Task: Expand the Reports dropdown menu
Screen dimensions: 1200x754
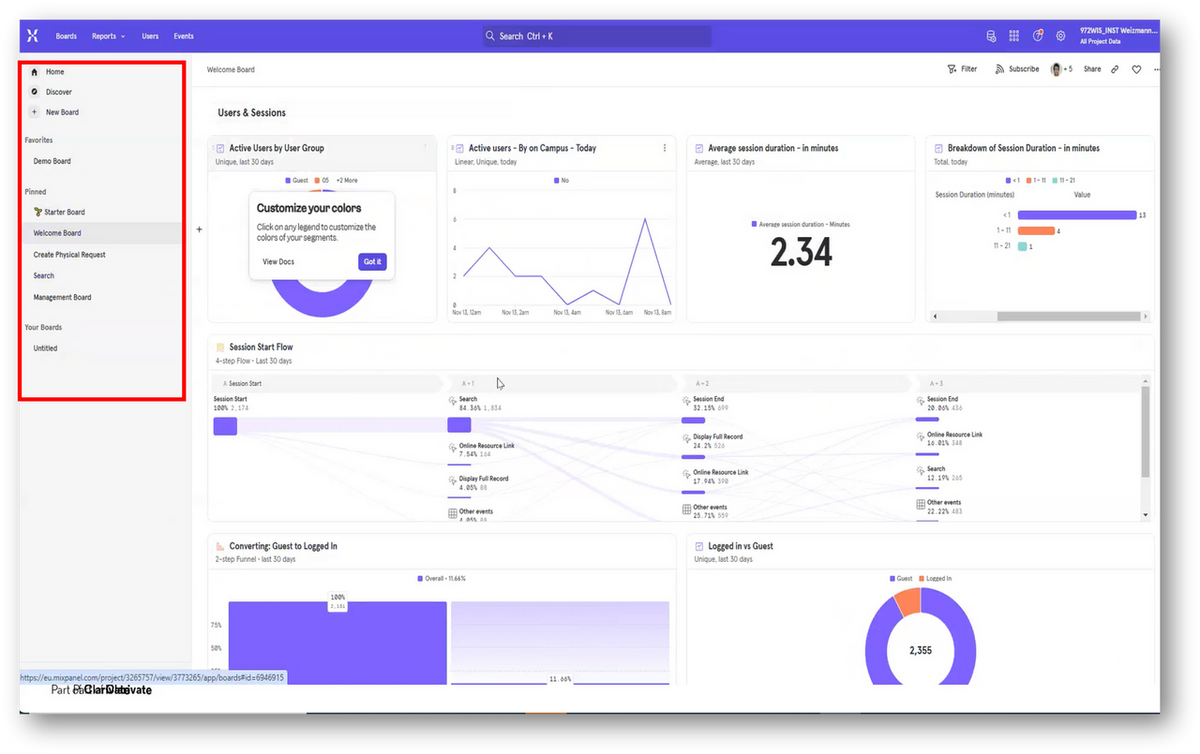Action: [x=108, y=36]
